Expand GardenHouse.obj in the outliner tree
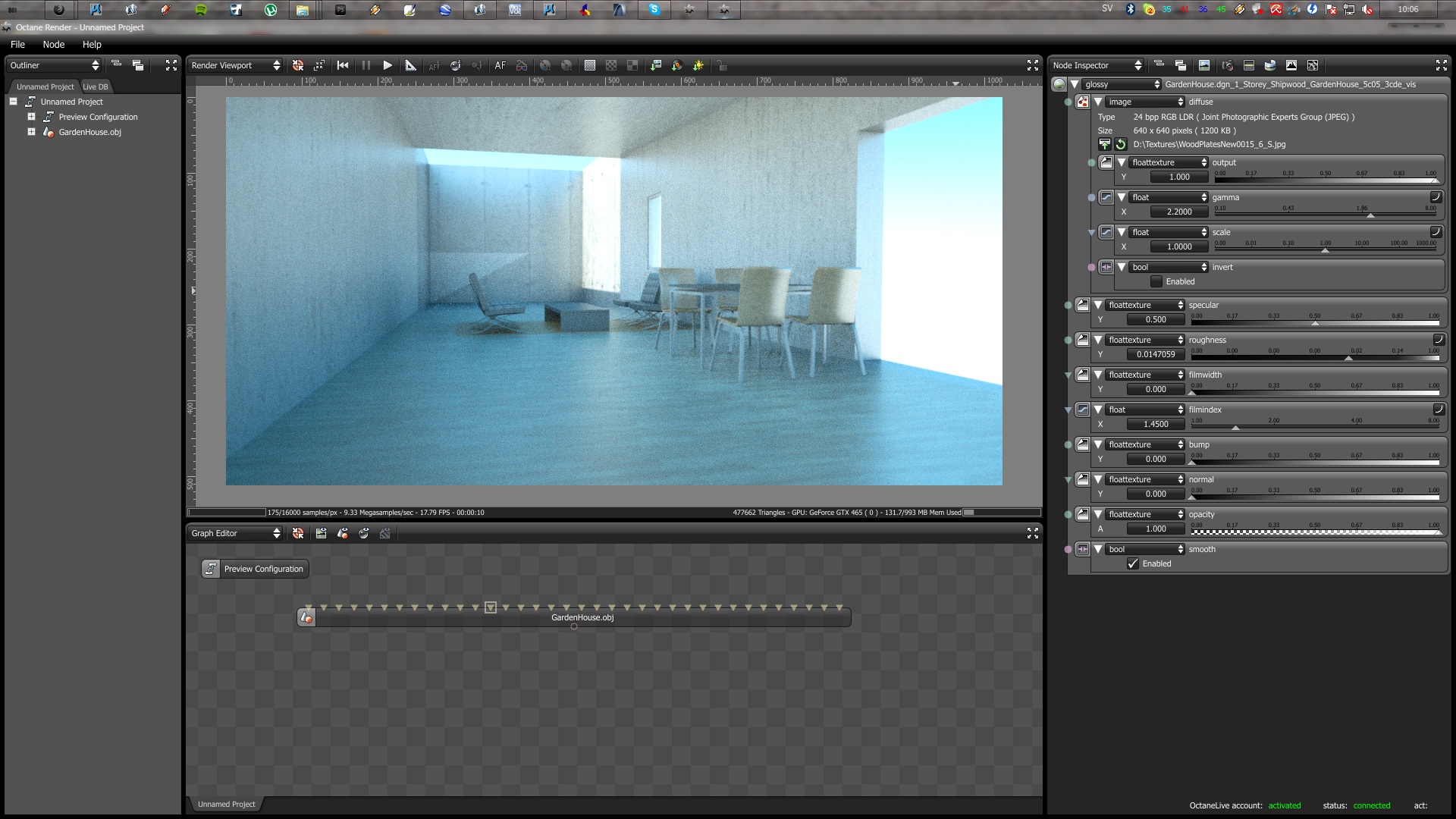 click(31, 132)
